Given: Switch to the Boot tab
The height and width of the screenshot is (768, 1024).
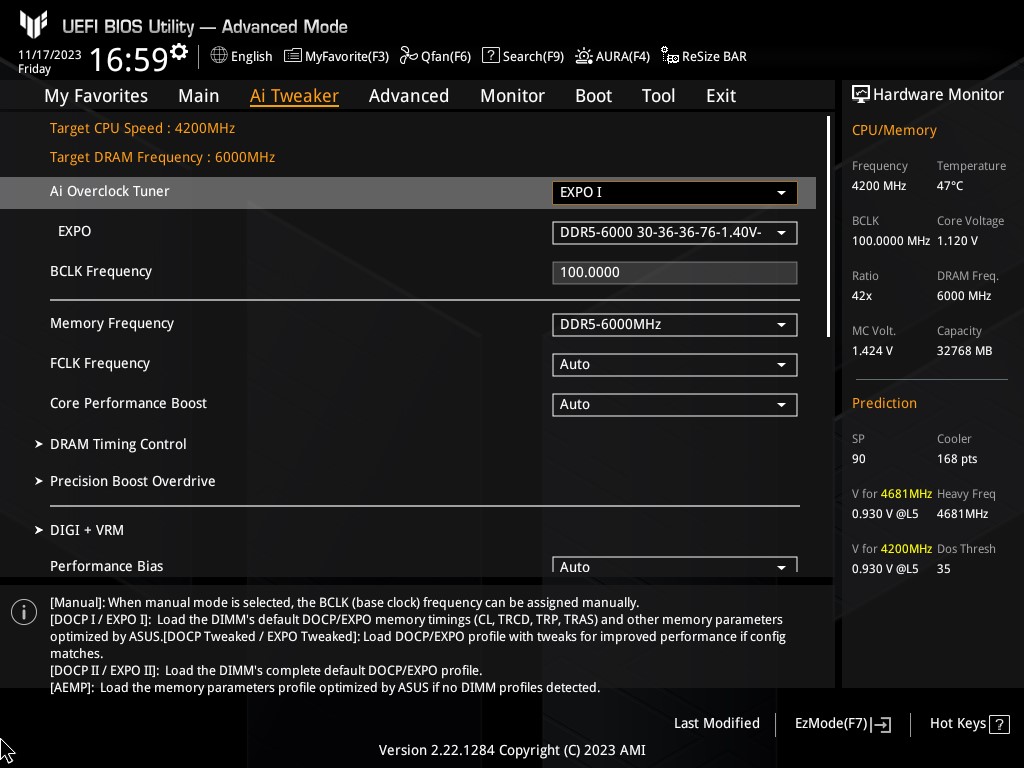Looking at the screenshot, I should click(594, 96).
